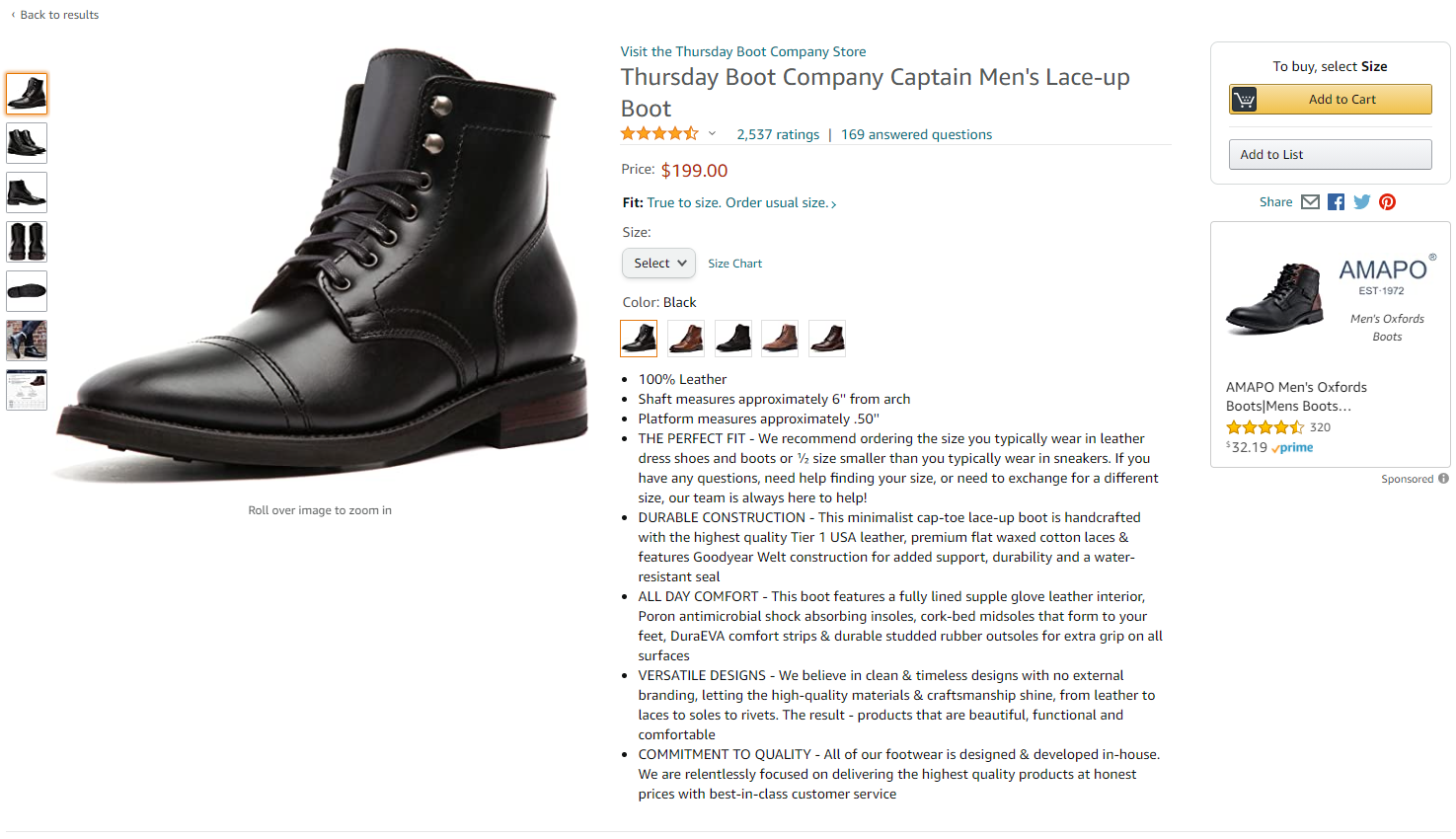Choose the last dark burgundy boot swatch
This screenshot has height=839, width=1456.
(x=827, y=339)
